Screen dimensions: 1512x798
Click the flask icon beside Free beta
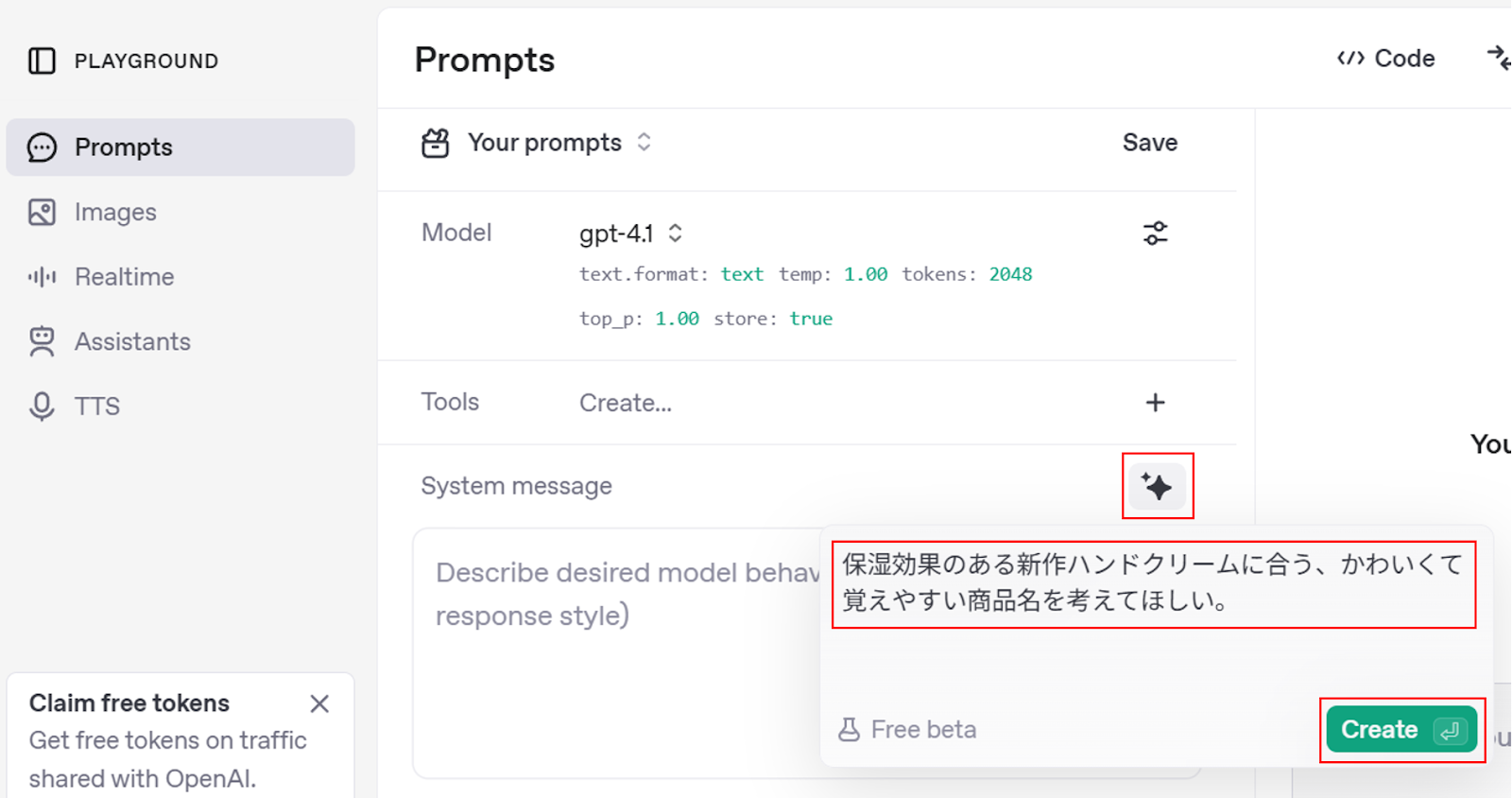[x=849, y=728]
